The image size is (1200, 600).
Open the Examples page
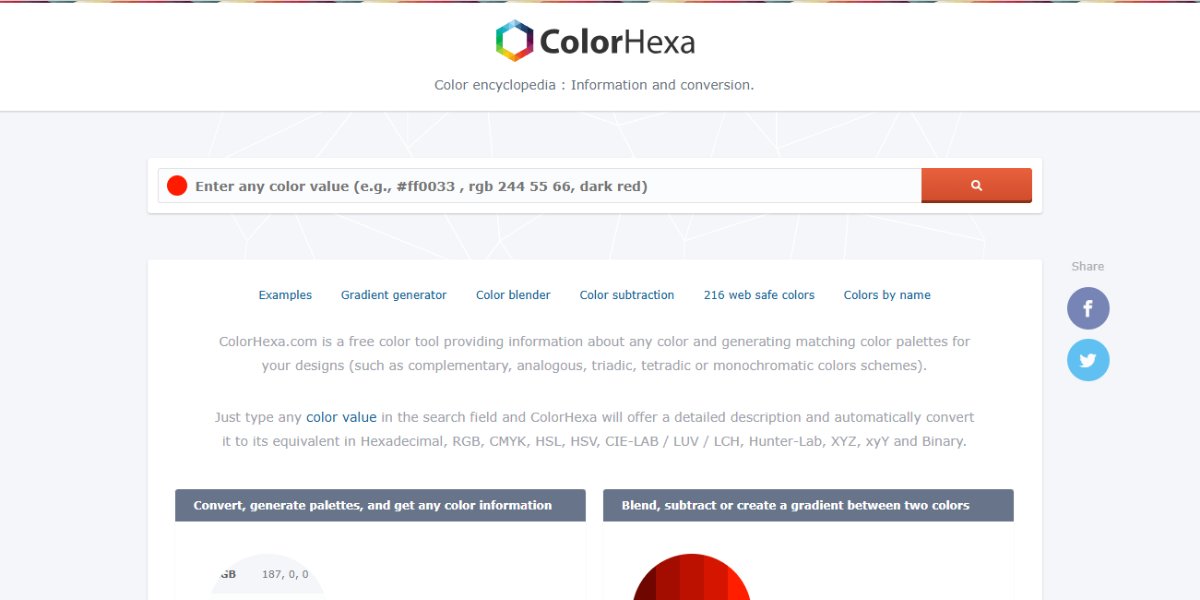(x=285, y=294)
